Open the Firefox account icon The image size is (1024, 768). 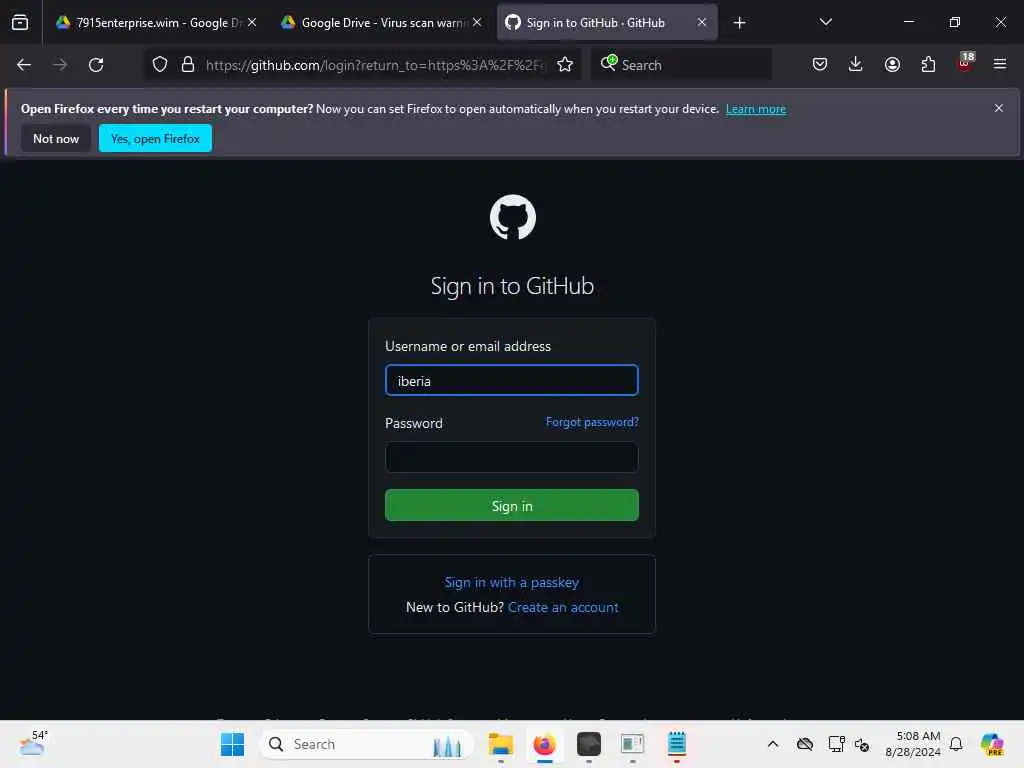tap(892, 64)
